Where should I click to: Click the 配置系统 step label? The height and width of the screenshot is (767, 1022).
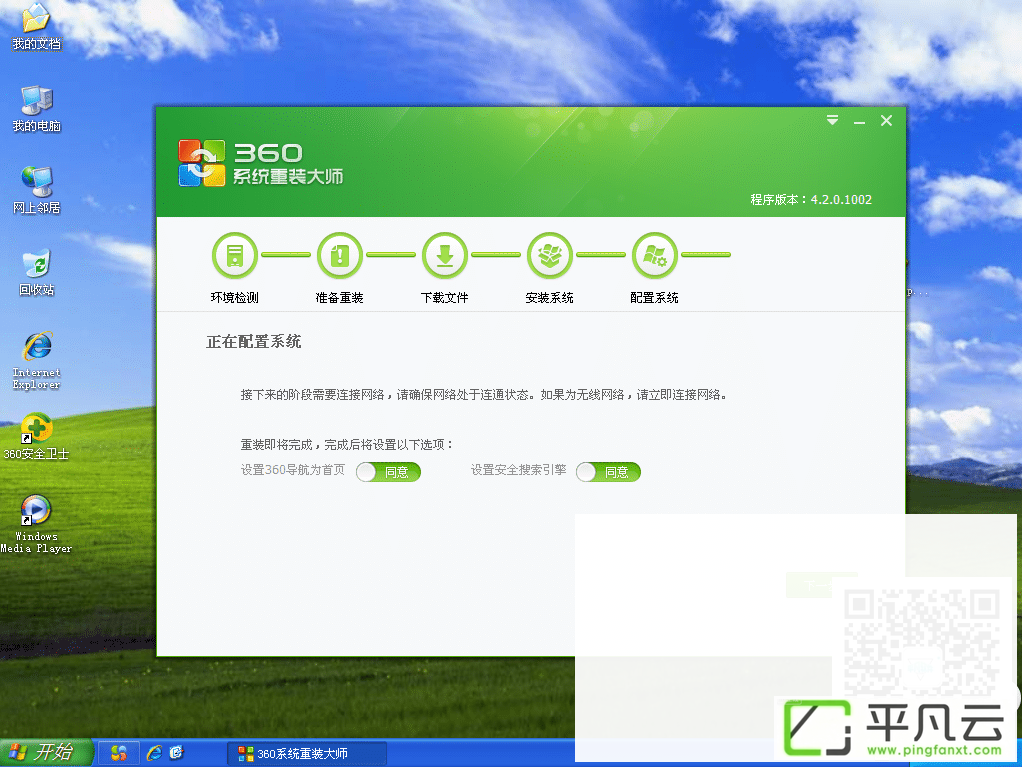(654, 298)
